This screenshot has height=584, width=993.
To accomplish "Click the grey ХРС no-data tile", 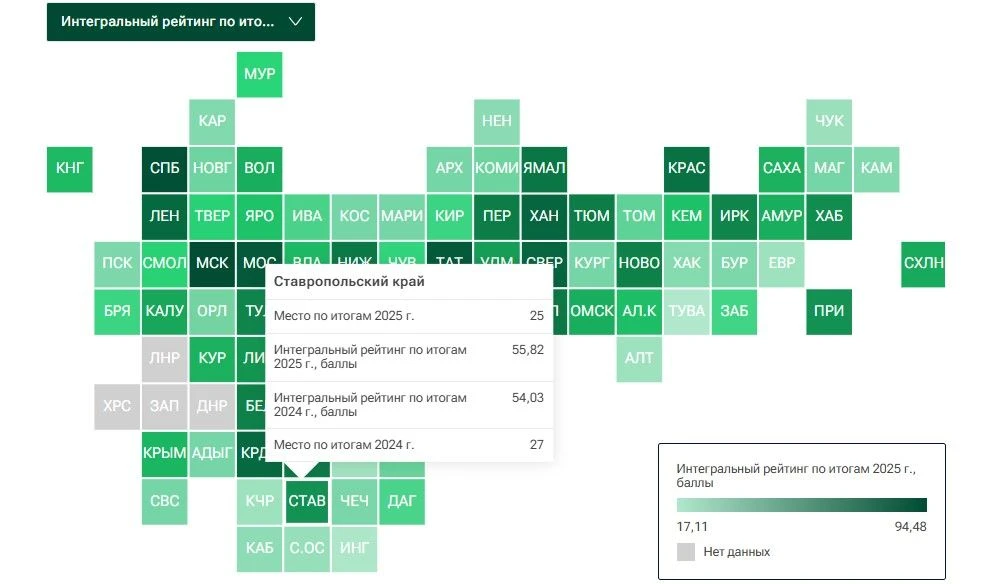I will coord(117,406).
